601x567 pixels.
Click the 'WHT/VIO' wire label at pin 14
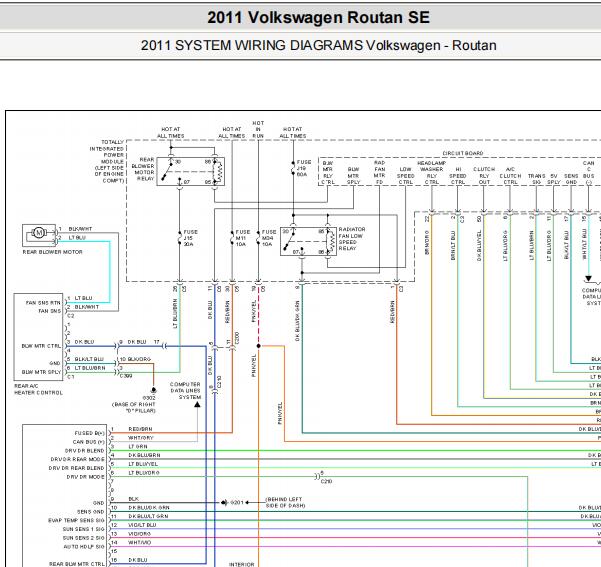tap(140, 542)
